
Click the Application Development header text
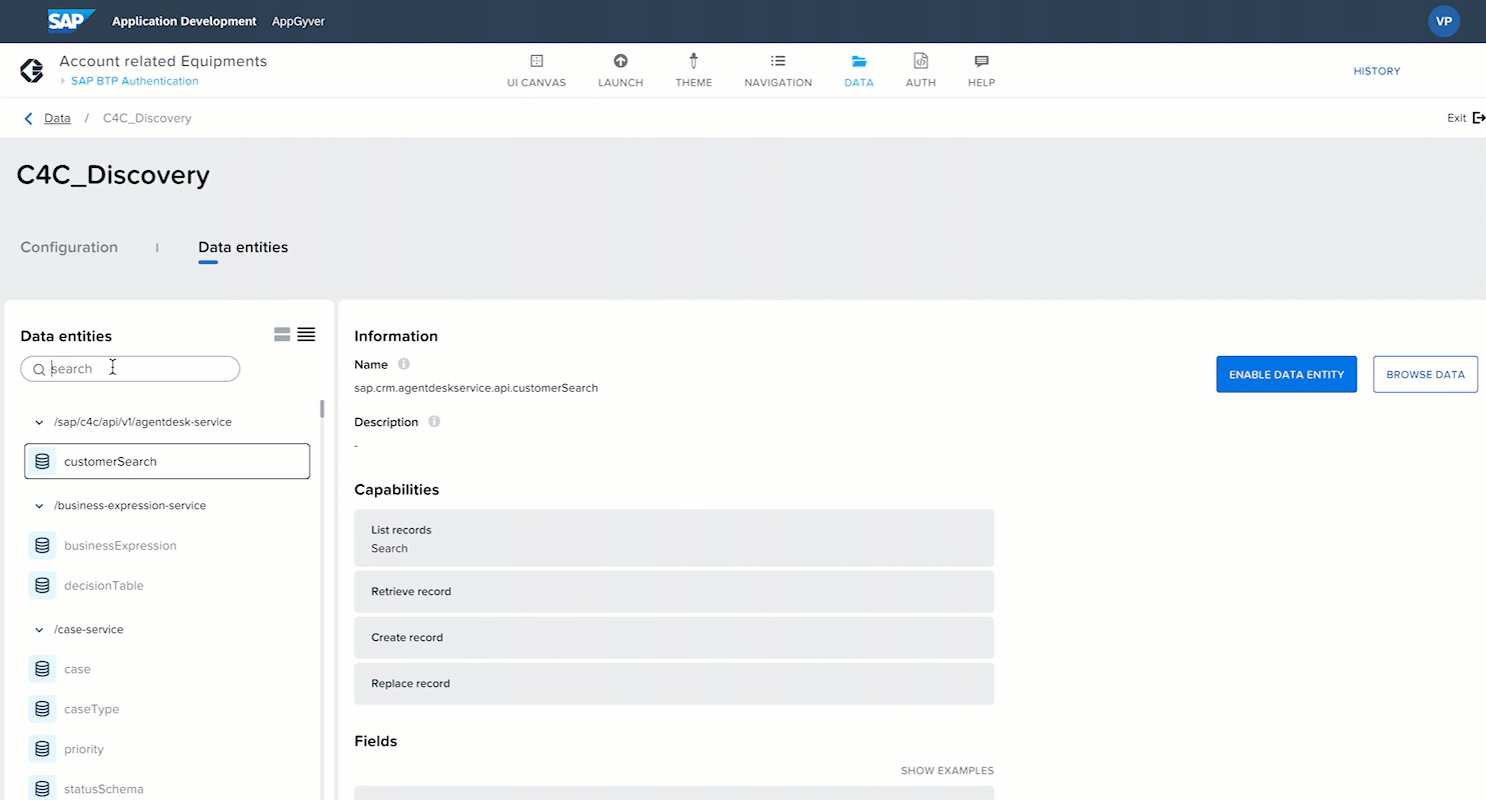click(x=184, y=21)
